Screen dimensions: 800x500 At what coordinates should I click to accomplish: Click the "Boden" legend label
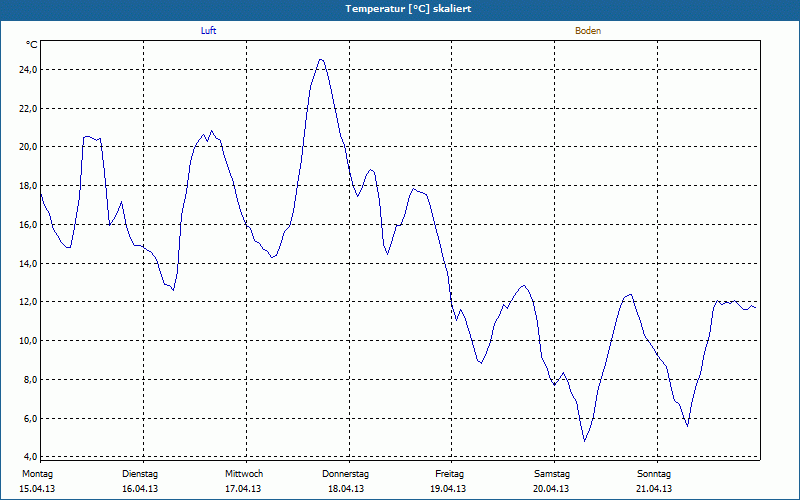588,31
